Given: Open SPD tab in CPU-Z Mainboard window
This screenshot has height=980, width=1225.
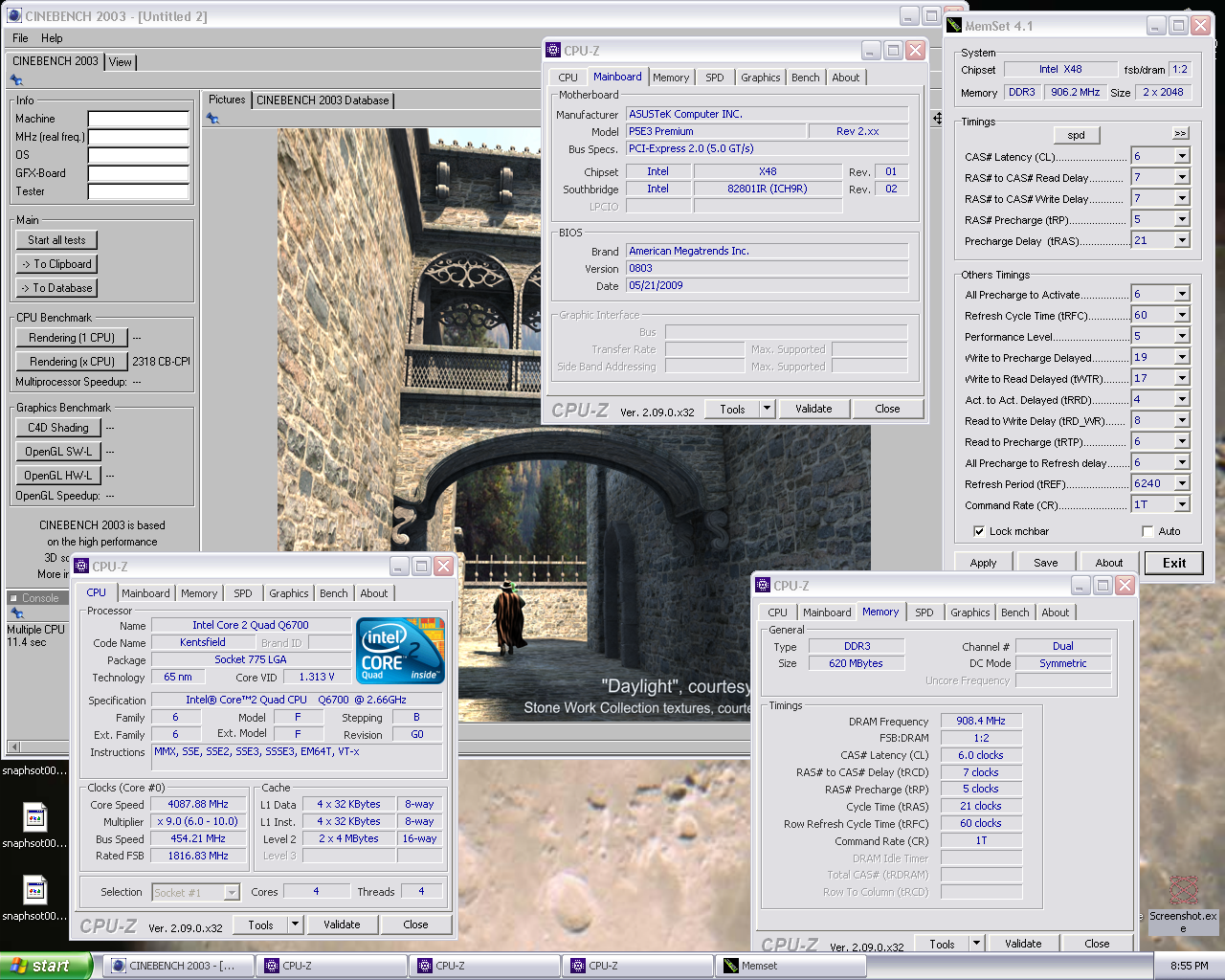Looking at the screenshot, I should pos(714,78).
